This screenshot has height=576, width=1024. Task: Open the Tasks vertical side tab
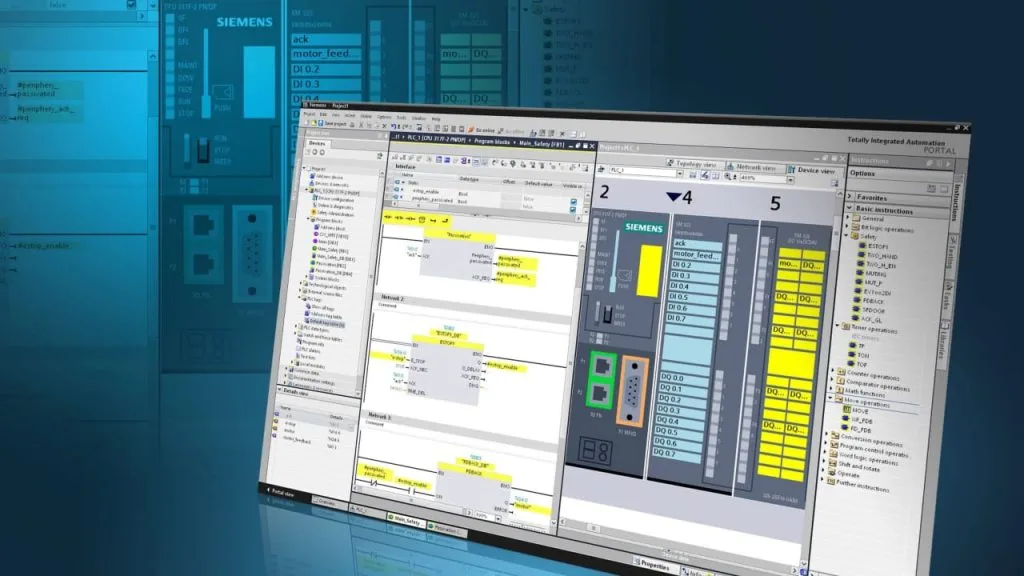coord(948,298)
